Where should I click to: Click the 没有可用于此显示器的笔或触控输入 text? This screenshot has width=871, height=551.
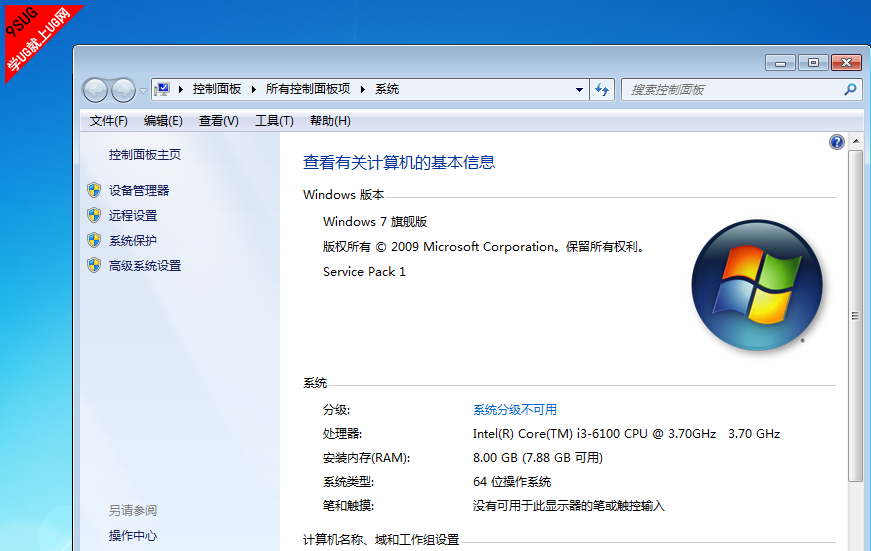(x=569, y=505)
